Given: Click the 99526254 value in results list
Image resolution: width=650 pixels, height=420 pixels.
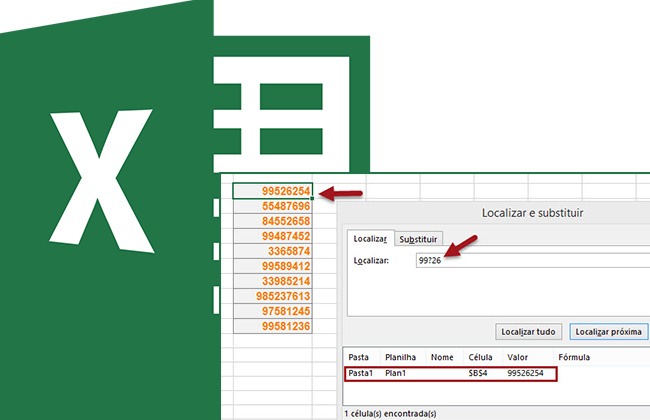Looking at the screenshot, I should 525,373.
